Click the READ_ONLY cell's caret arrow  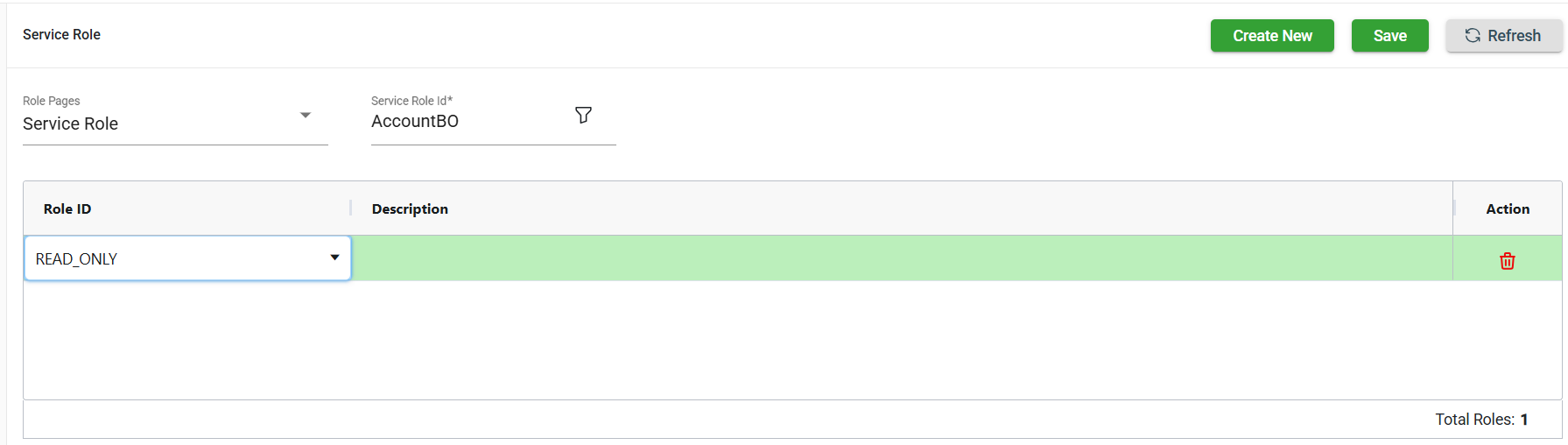coord(334,258)
